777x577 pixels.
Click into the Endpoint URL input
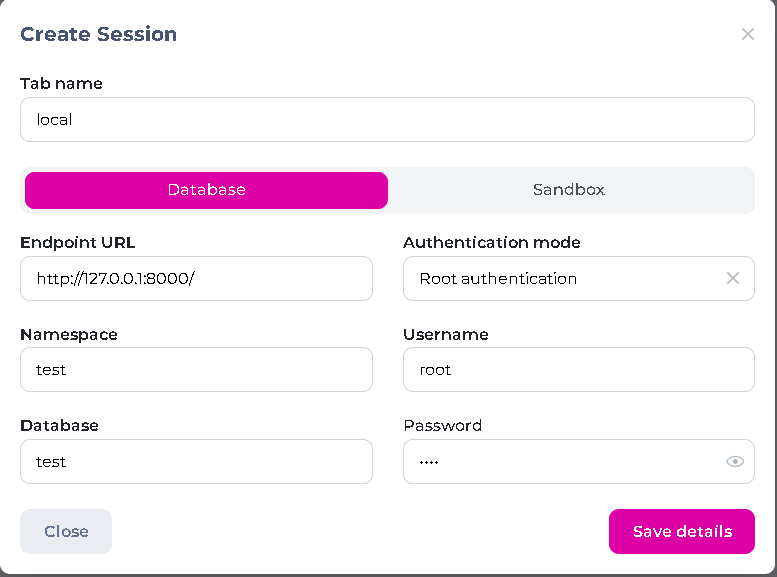click(x=196, y=279)
